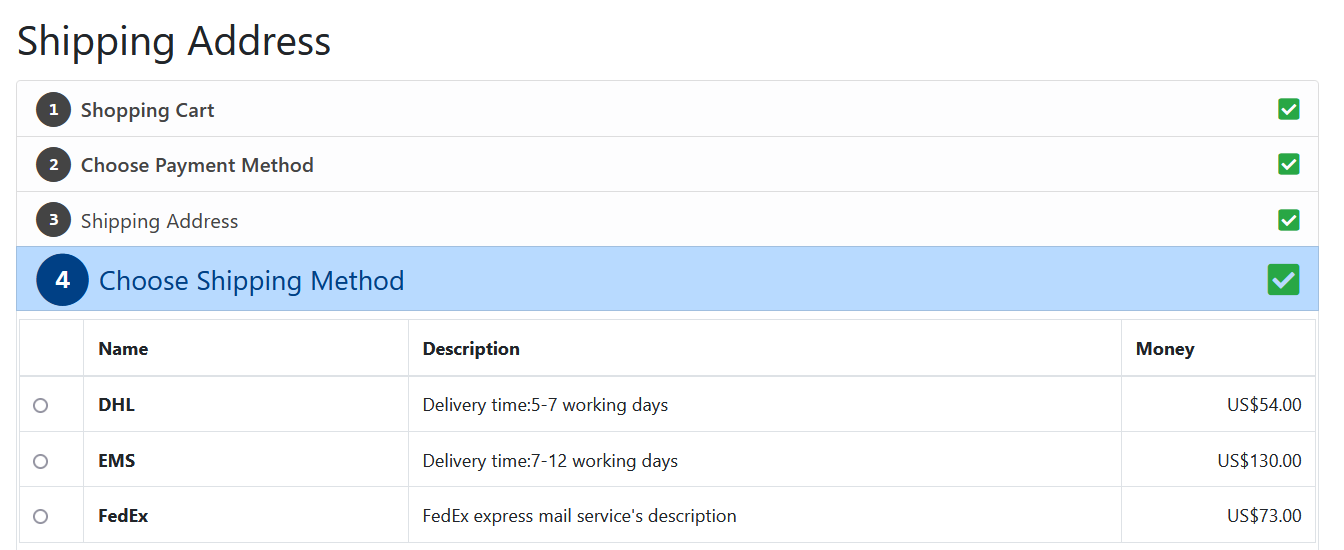1344x550 pixels.
Task: Click the step 1 number badge
Action: click(x=54, y=110)
